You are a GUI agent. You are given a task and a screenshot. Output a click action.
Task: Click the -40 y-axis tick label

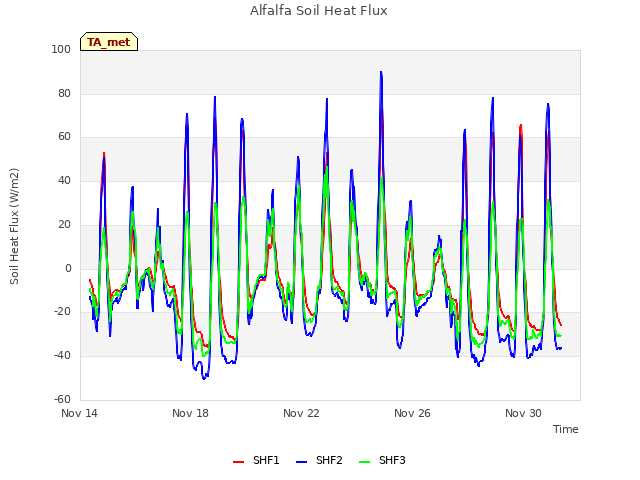click(62, 356)
